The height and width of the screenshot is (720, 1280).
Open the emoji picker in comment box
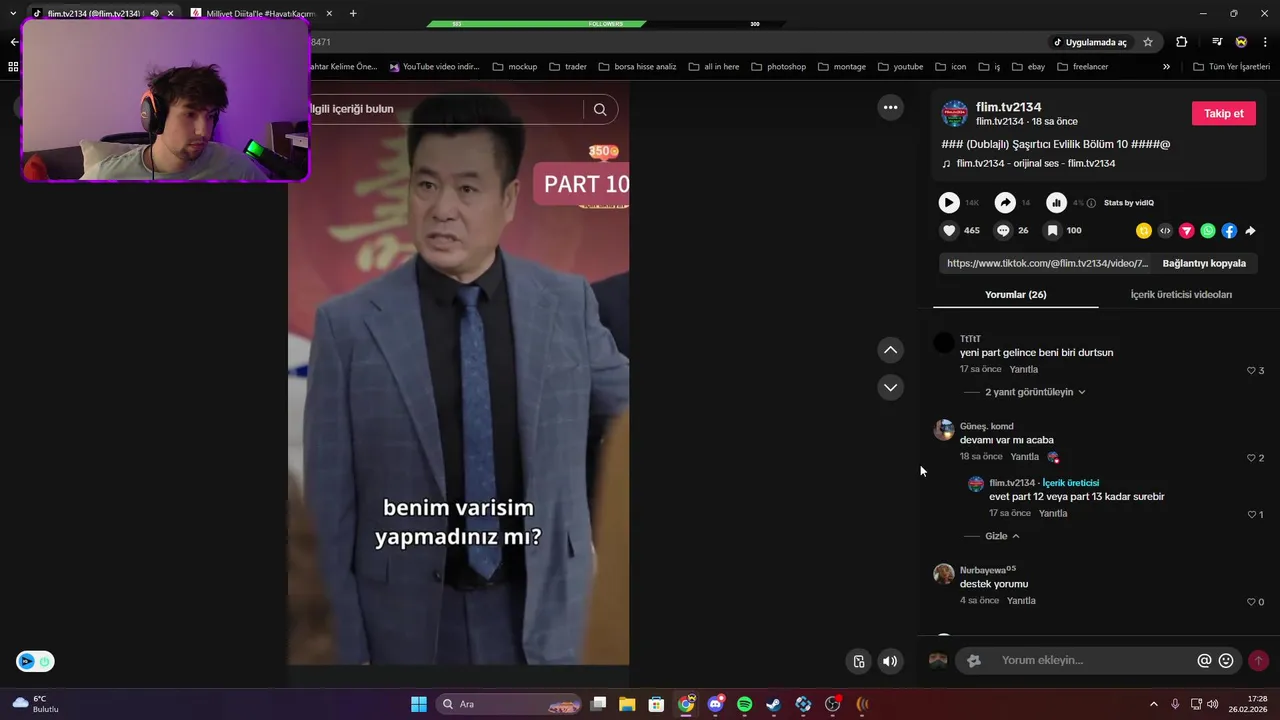(1226, 660)
